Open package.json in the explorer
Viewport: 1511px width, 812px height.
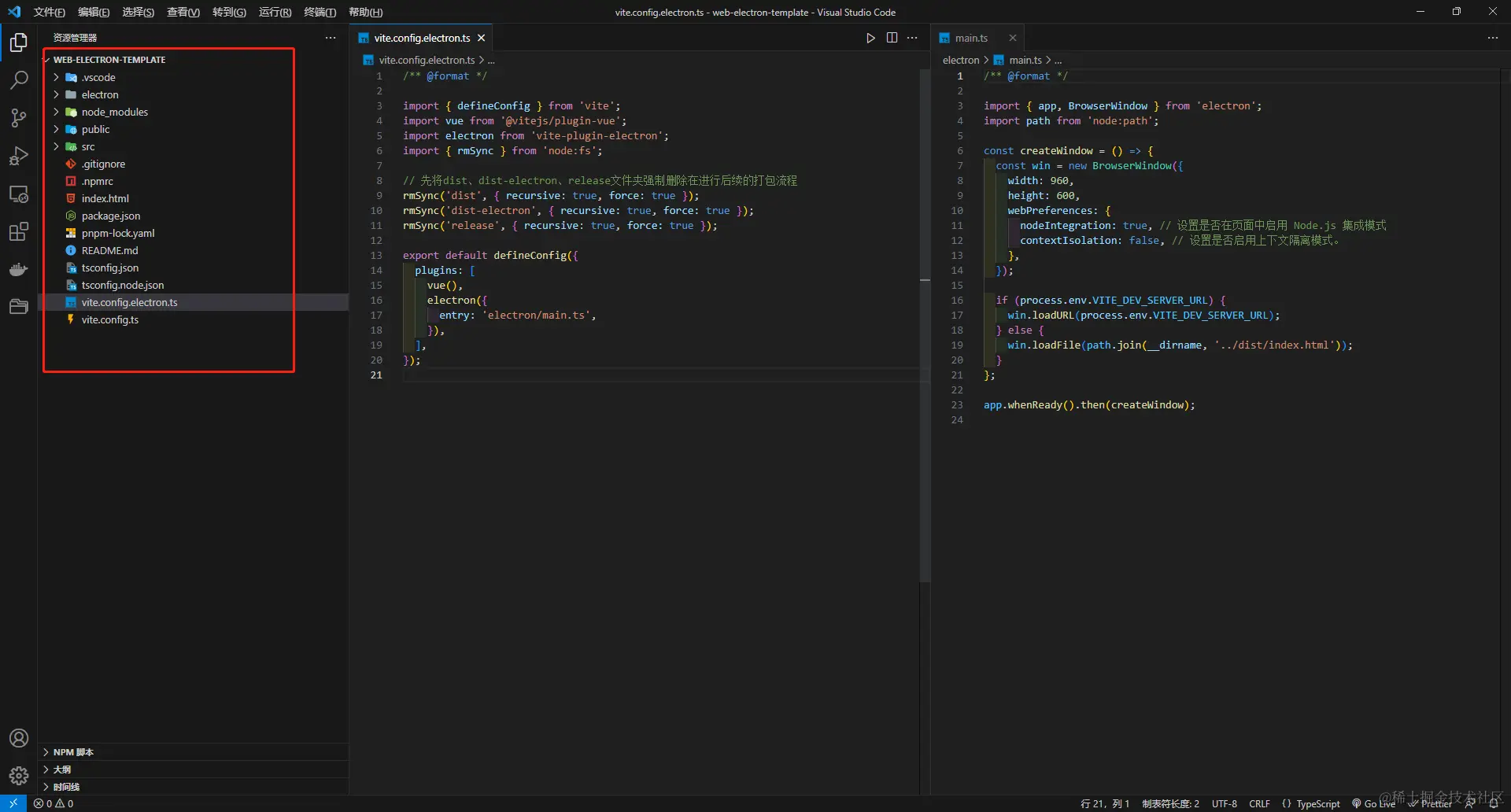coord(110,216)
